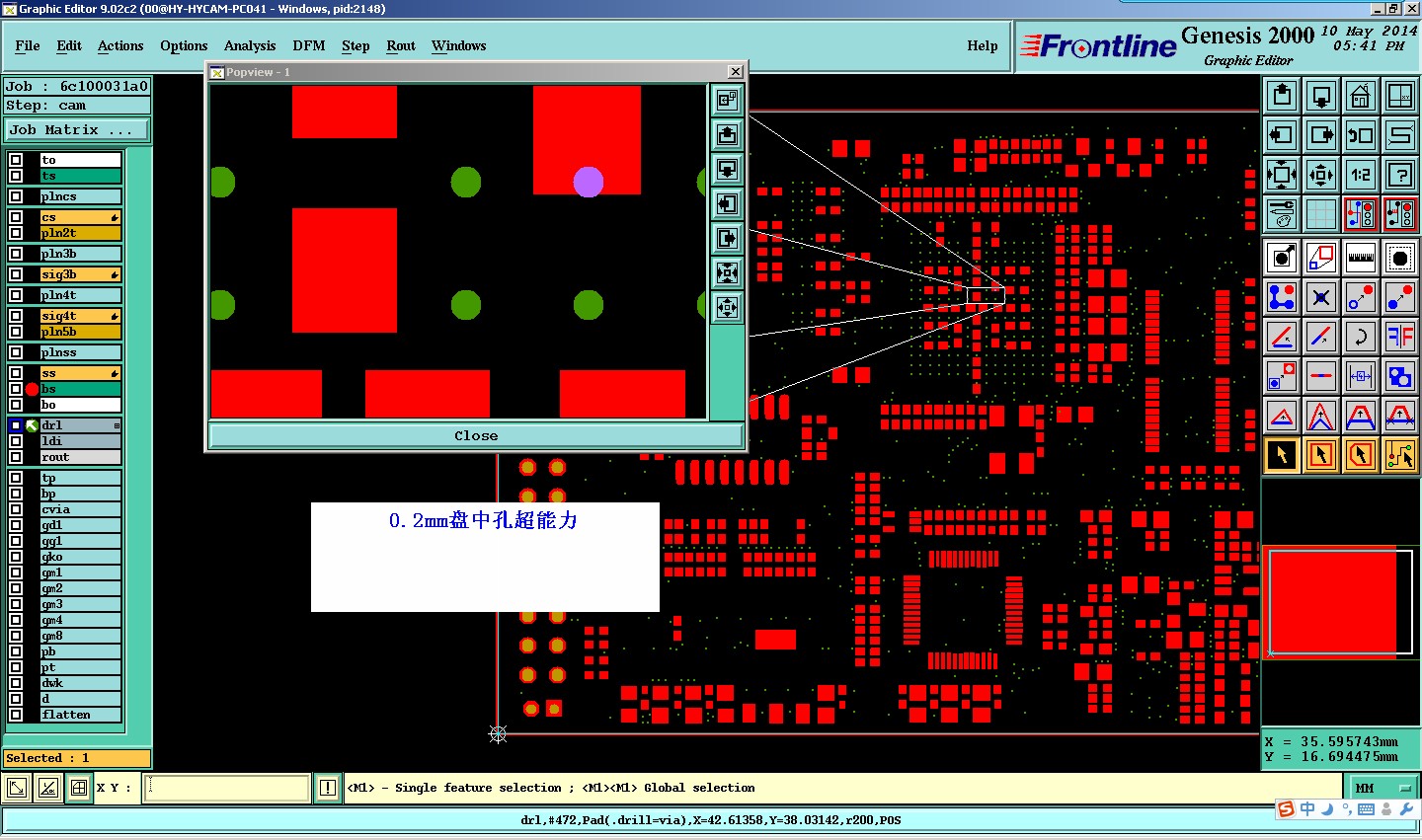Click the pan right icon in right panel
1422x840 pixels.
[x=1321, y=135]
